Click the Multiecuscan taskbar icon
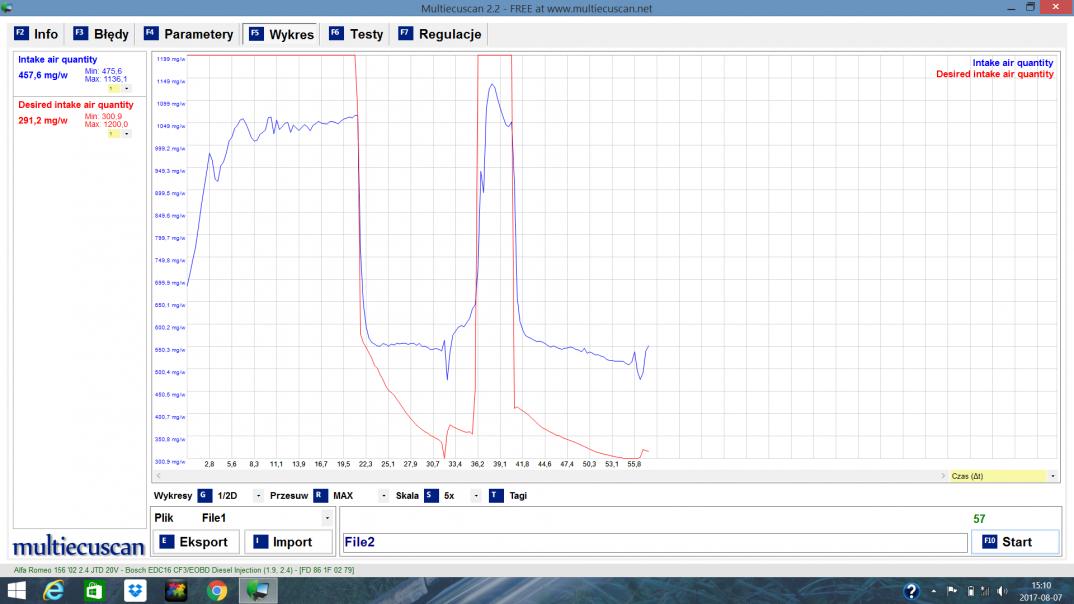Image resolution: width=1074 pixels, height=604 pixels. point(258,590)
